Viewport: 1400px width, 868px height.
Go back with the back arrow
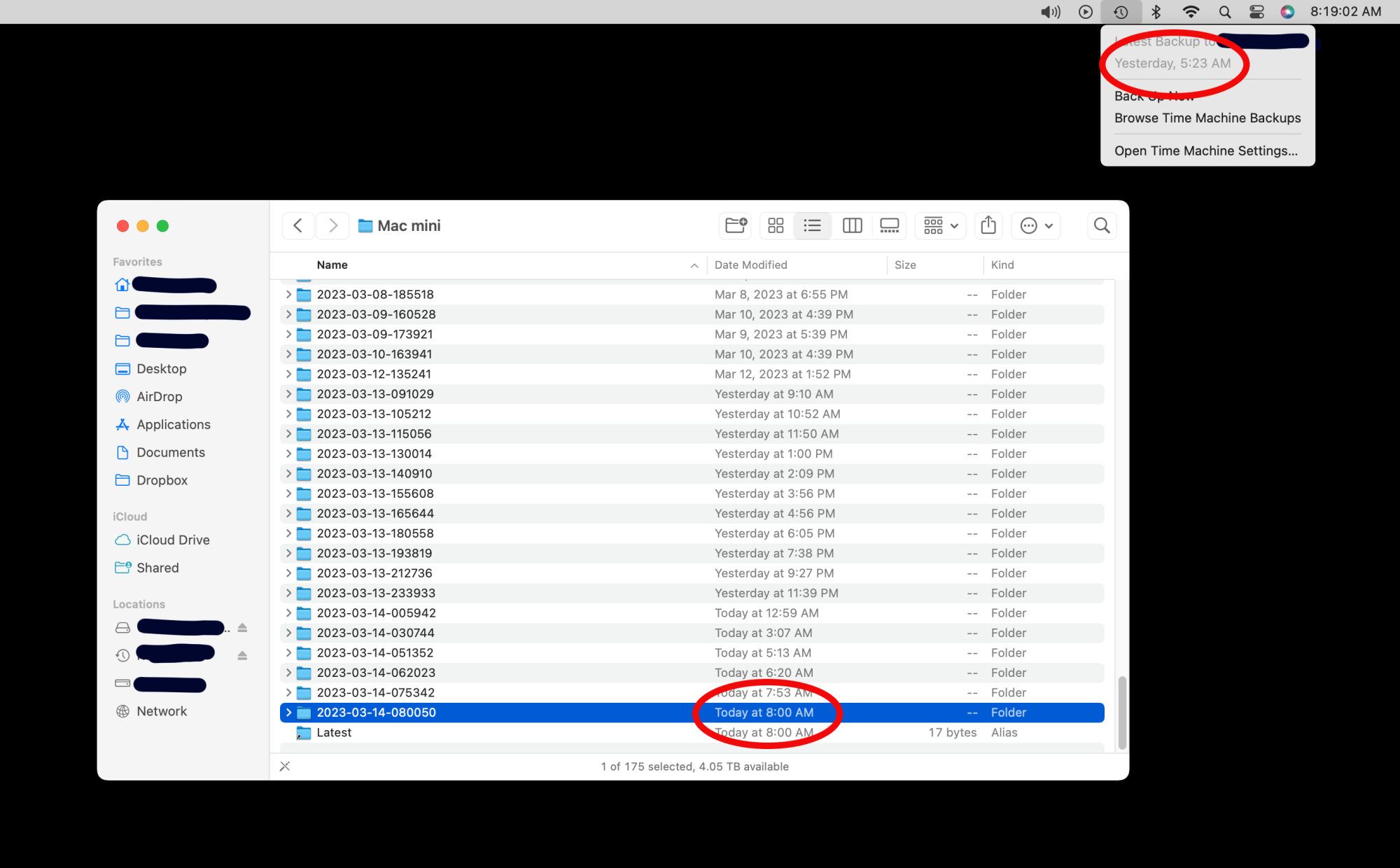tap(297, 225)
